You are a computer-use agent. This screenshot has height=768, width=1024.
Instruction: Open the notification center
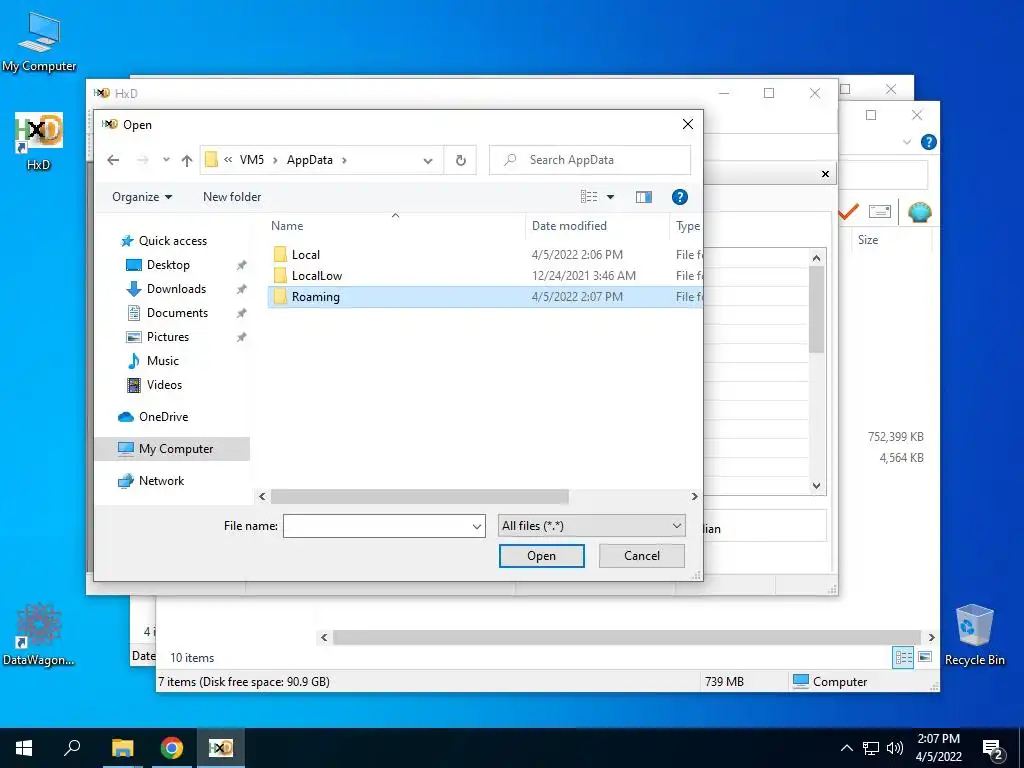click(x=993, y=749)
